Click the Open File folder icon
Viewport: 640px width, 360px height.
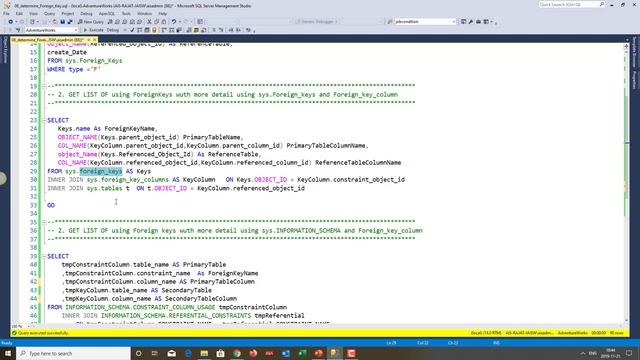[55, 22]
